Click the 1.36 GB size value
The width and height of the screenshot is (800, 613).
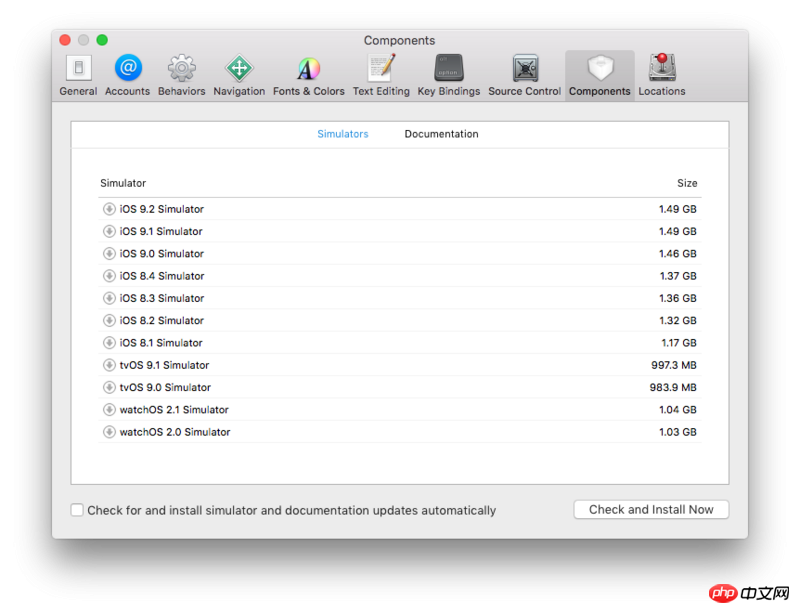coord(678,298)
